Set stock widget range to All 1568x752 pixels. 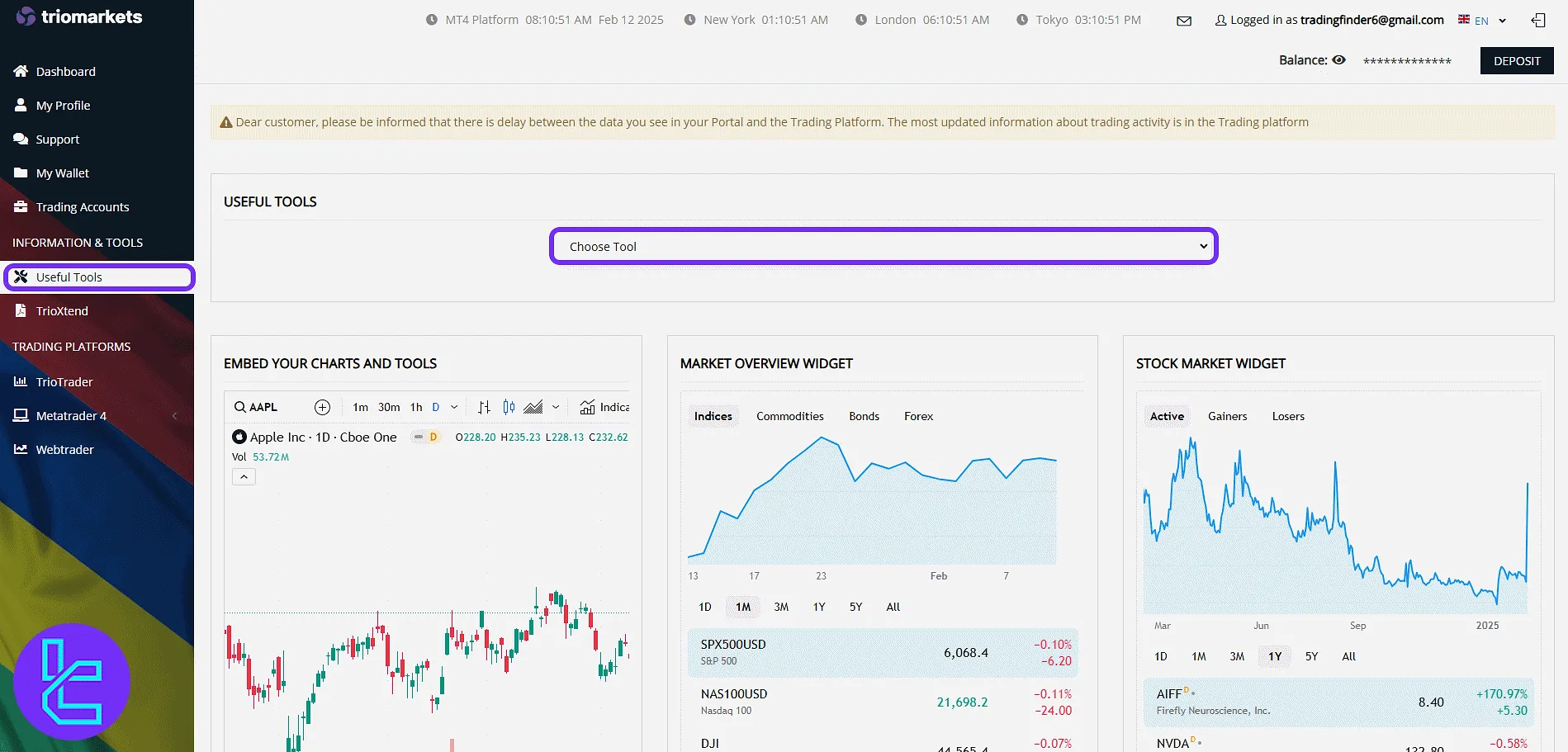(x=1348, y=656)
